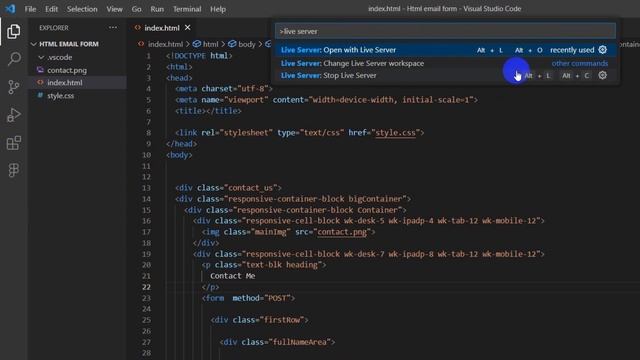Image resolution: width=640 pixels, height=360 pixels.
Task: Click the HTML icon on index.html tab
Action: click(138, 28)
